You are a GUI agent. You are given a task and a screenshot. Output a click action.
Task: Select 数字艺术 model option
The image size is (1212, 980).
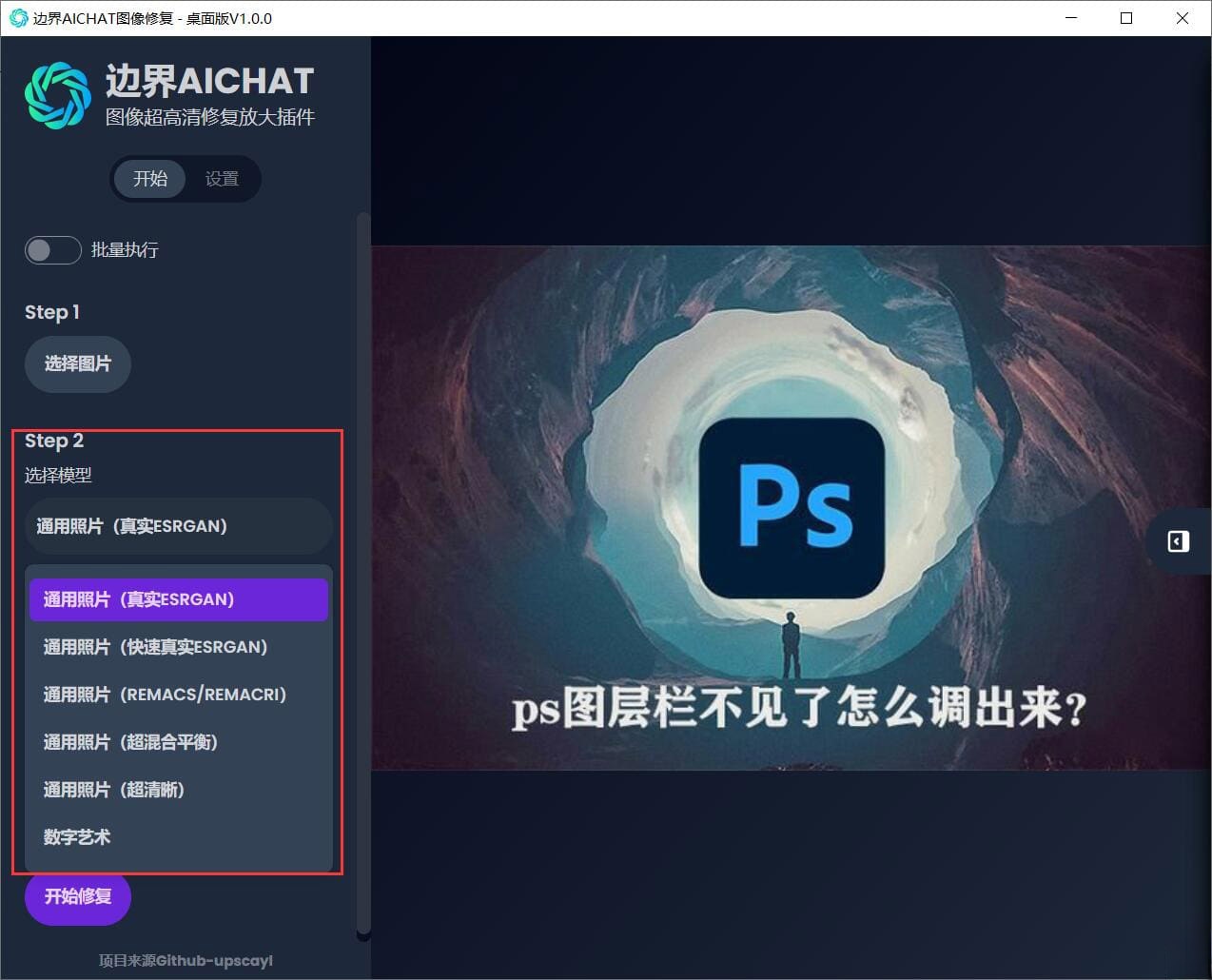tap(179, 837)
